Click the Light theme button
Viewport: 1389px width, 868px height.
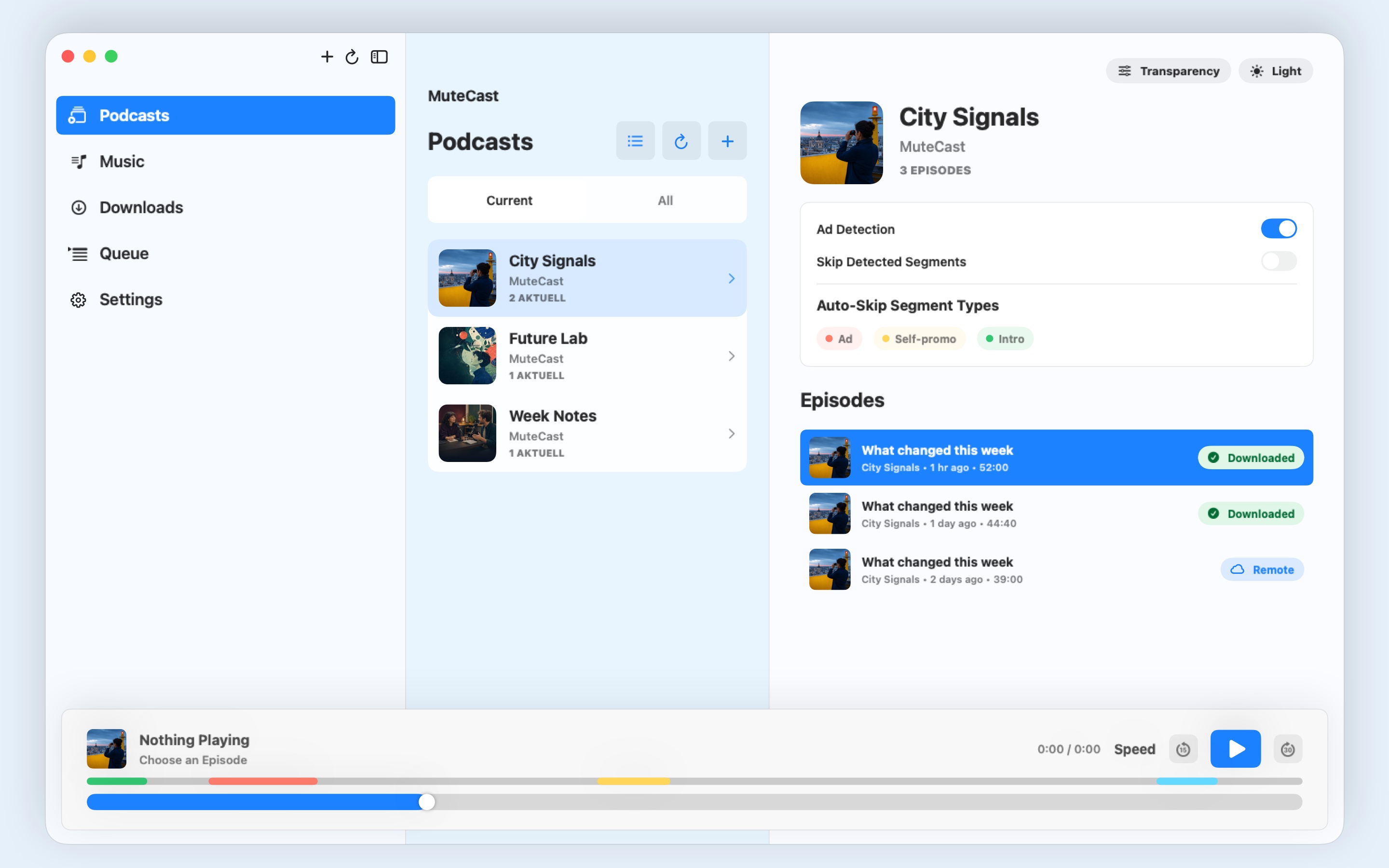[x=1275, y=70]
